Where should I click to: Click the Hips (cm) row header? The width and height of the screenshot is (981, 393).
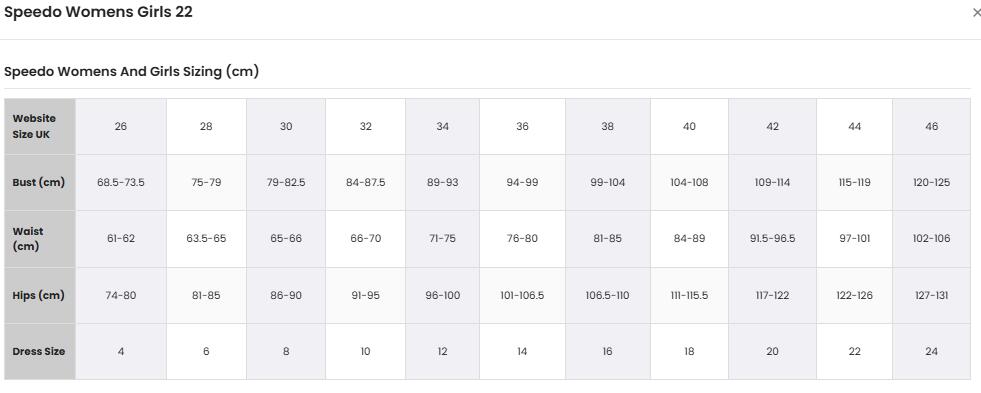40,295
